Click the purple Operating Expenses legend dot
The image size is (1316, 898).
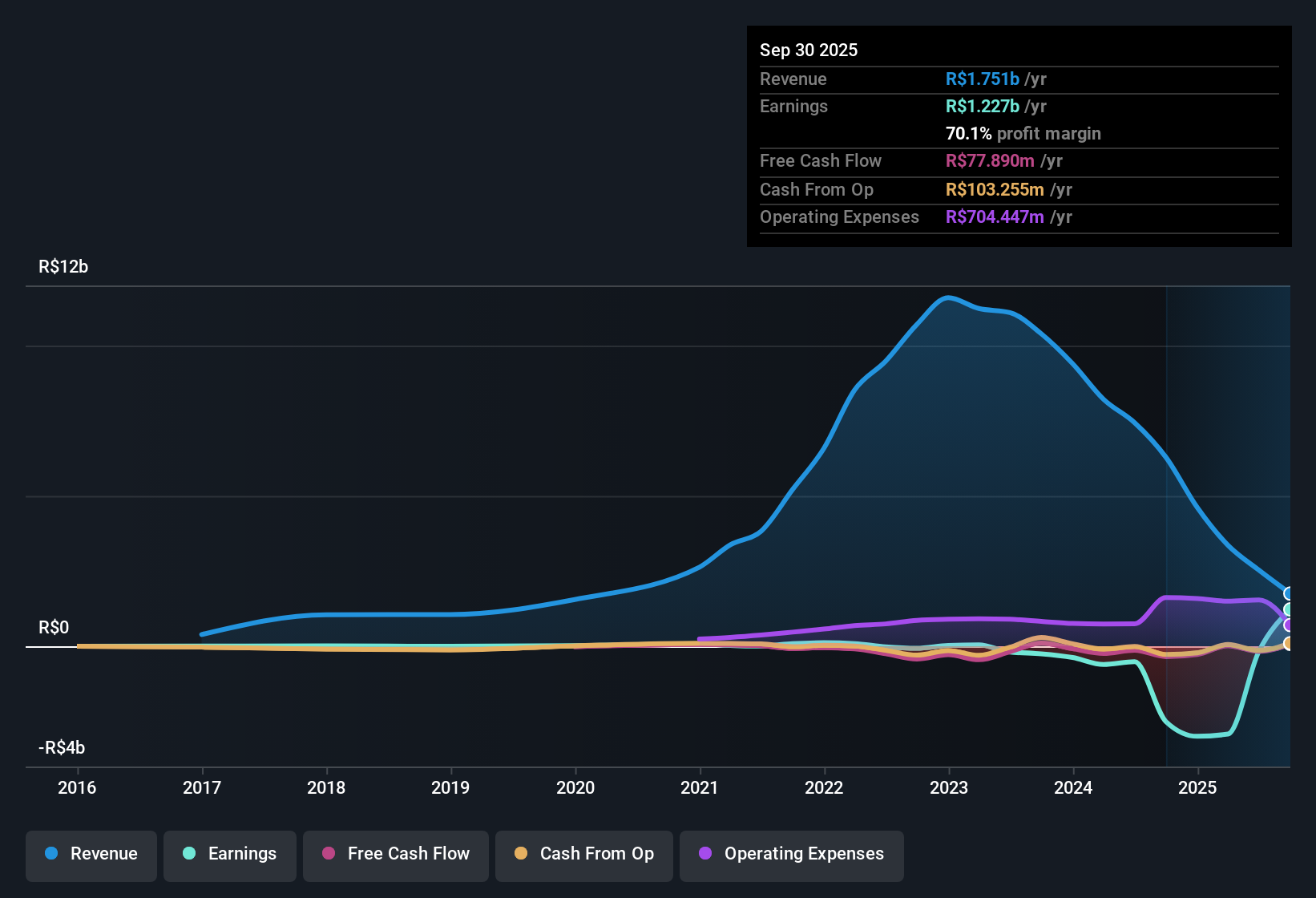[x=705, y=854]
